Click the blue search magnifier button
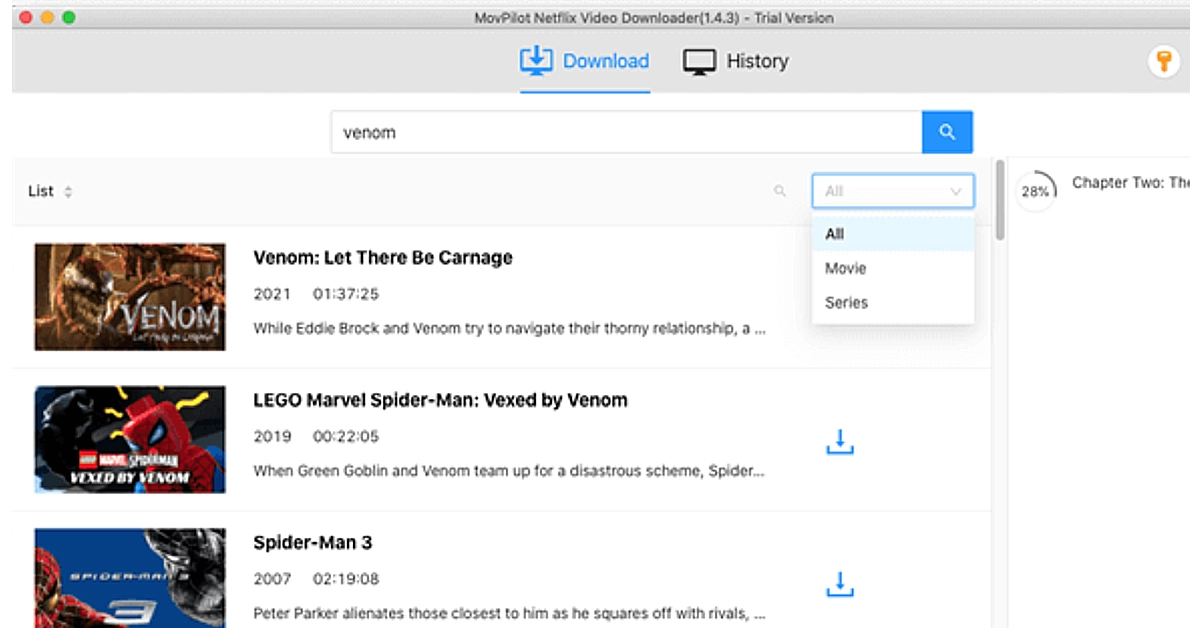 pos(946,132)
